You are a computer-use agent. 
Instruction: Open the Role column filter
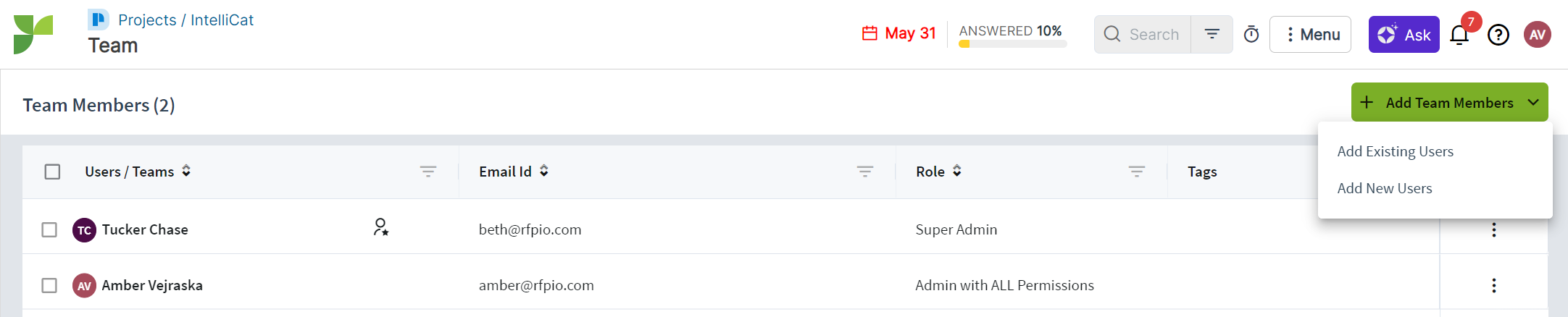coord(1137,172)
